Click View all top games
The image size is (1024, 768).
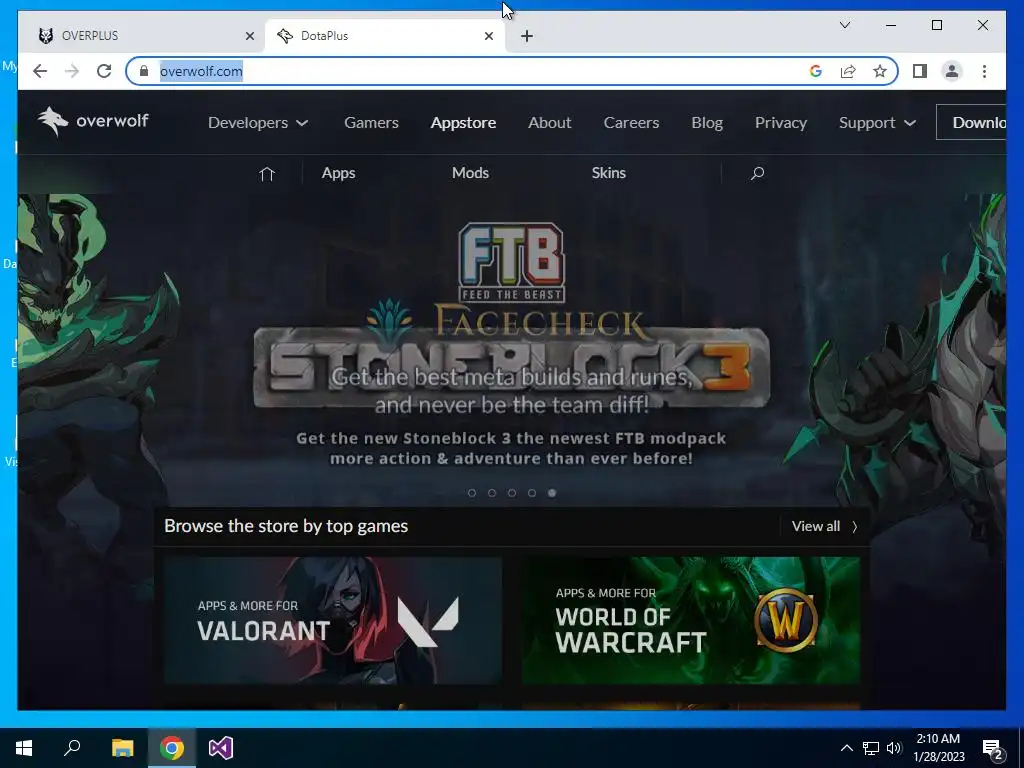(824, 526)
